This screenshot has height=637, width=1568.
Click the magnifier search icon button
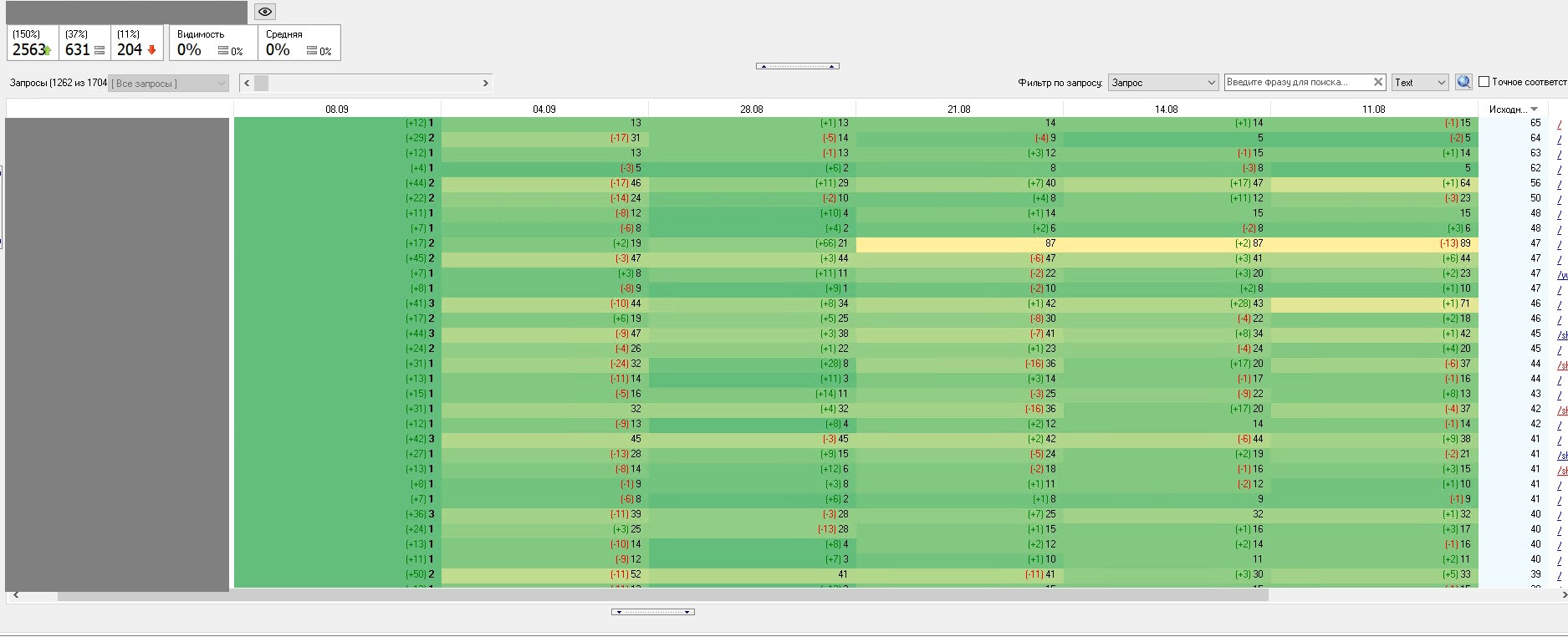click(1463, 82)
